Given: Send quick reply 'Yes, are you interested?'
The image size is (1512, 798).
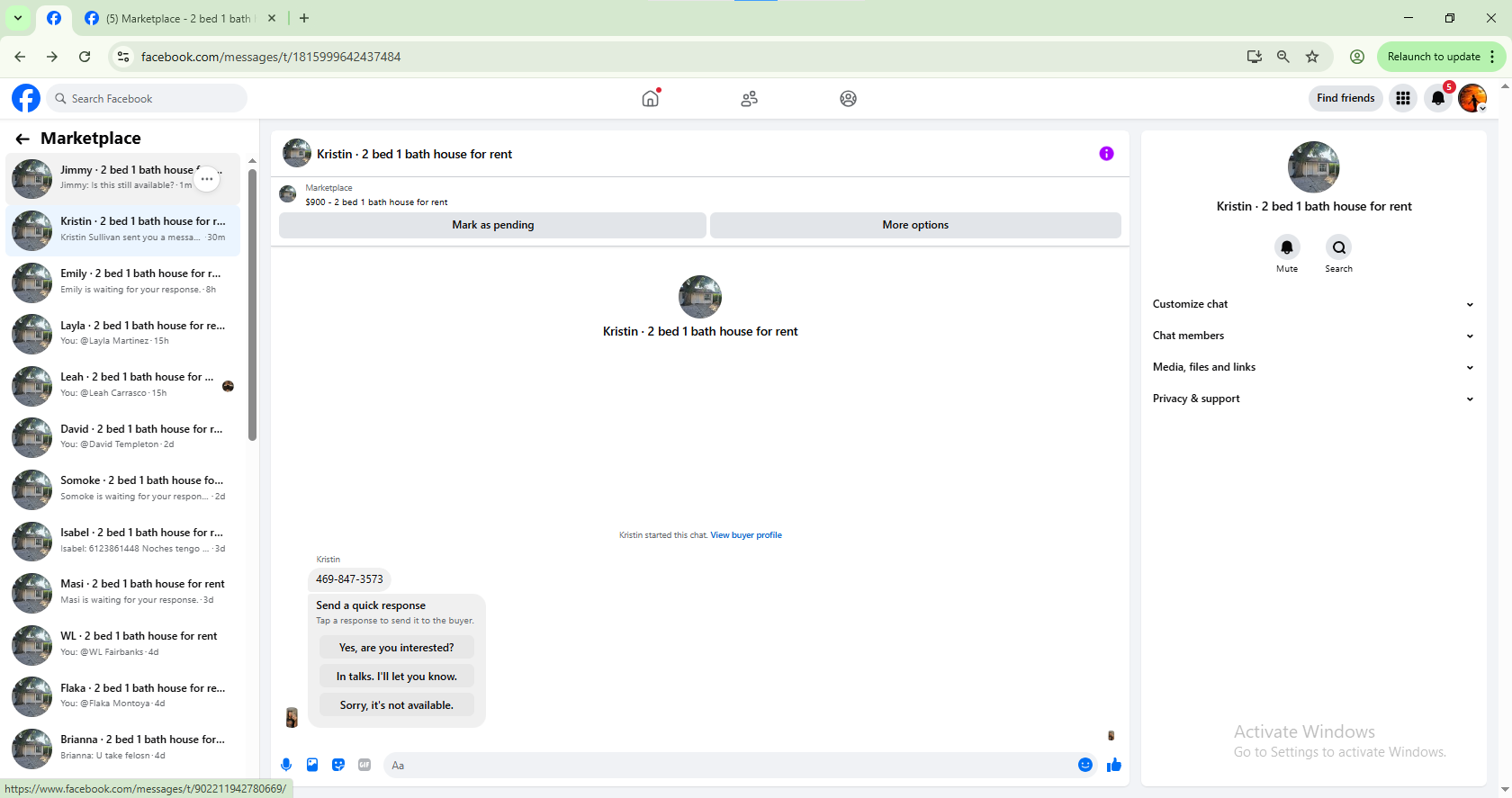Looking at the screenshot, I should [x=396, y=648].
